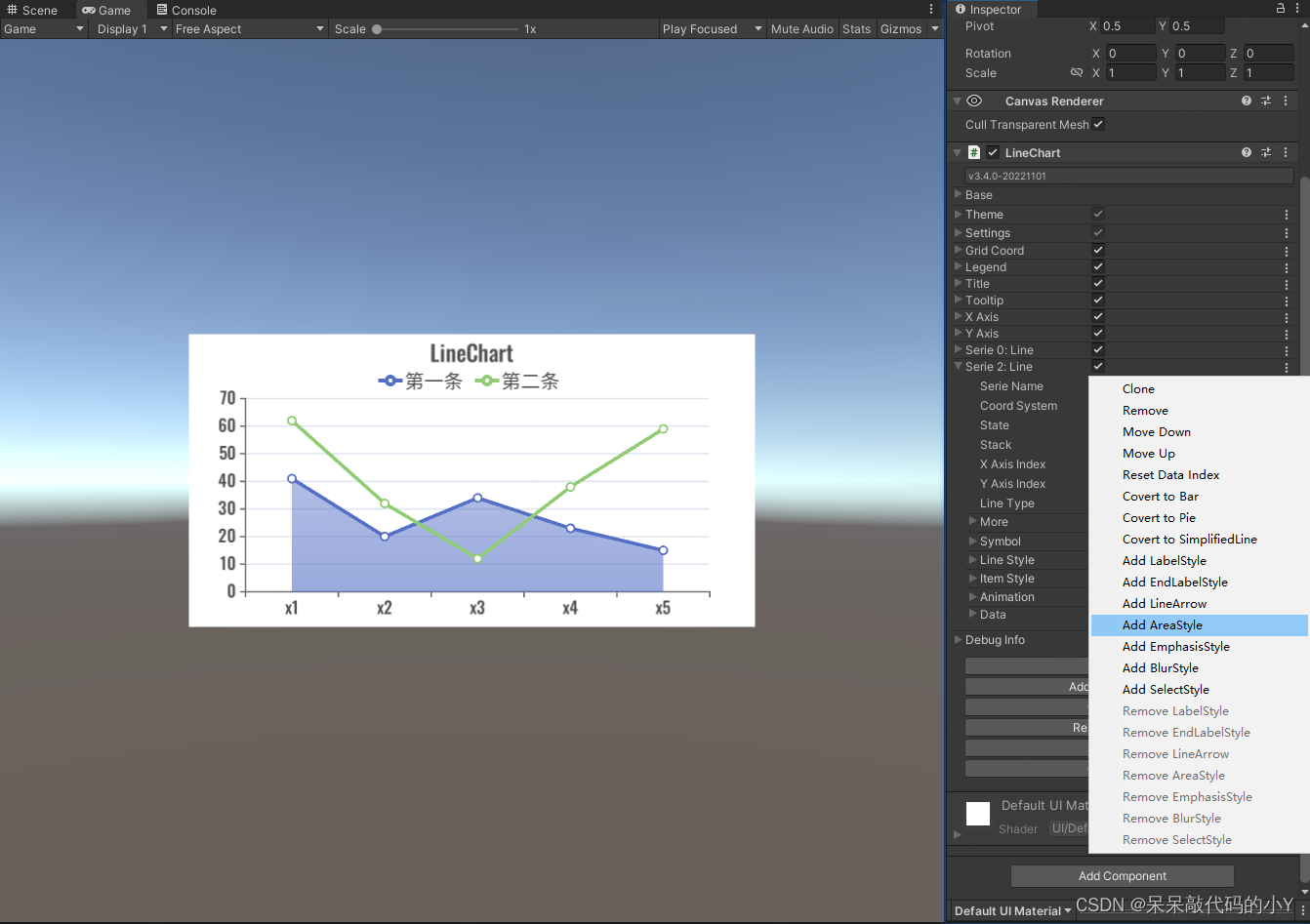1310x924 pixels.
Task: Select Reset Data Index menu entry
Action: [x=1199, y=475]
